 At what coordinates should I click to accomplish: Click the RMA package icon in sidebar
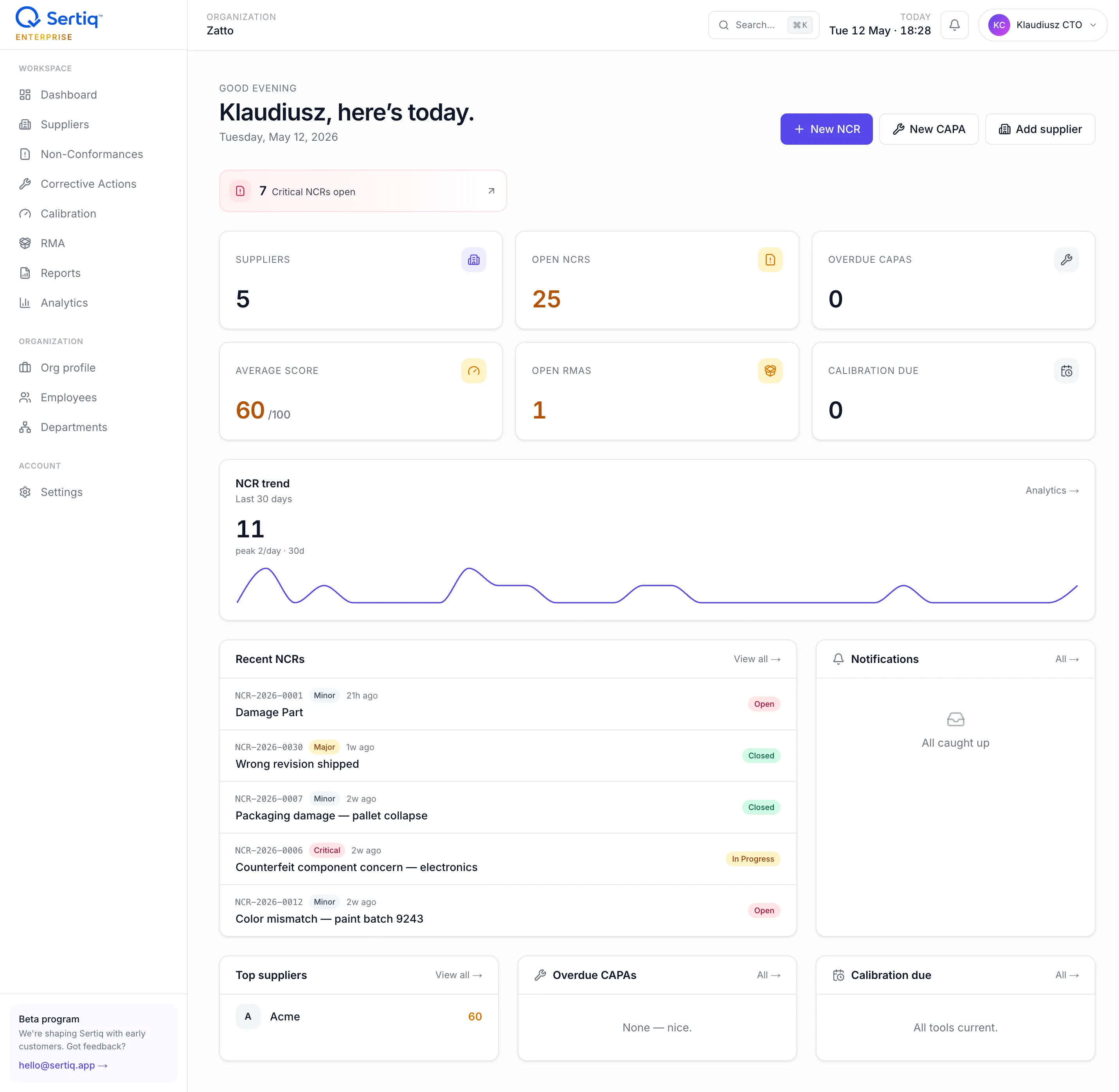(x=25, y=243)
